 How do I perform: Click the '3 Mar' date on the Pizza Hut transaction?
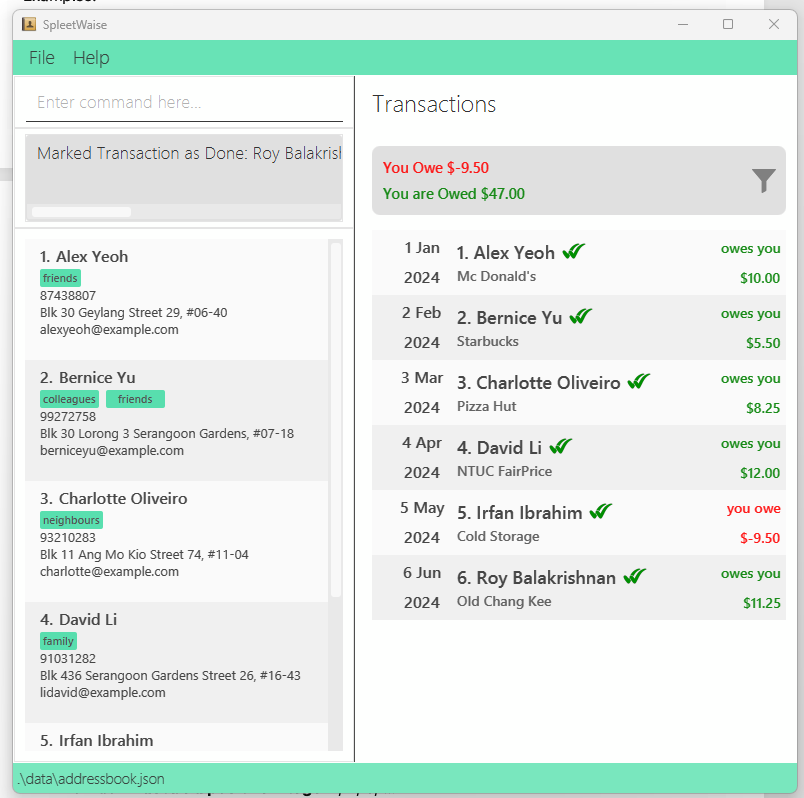click(421, 378)
